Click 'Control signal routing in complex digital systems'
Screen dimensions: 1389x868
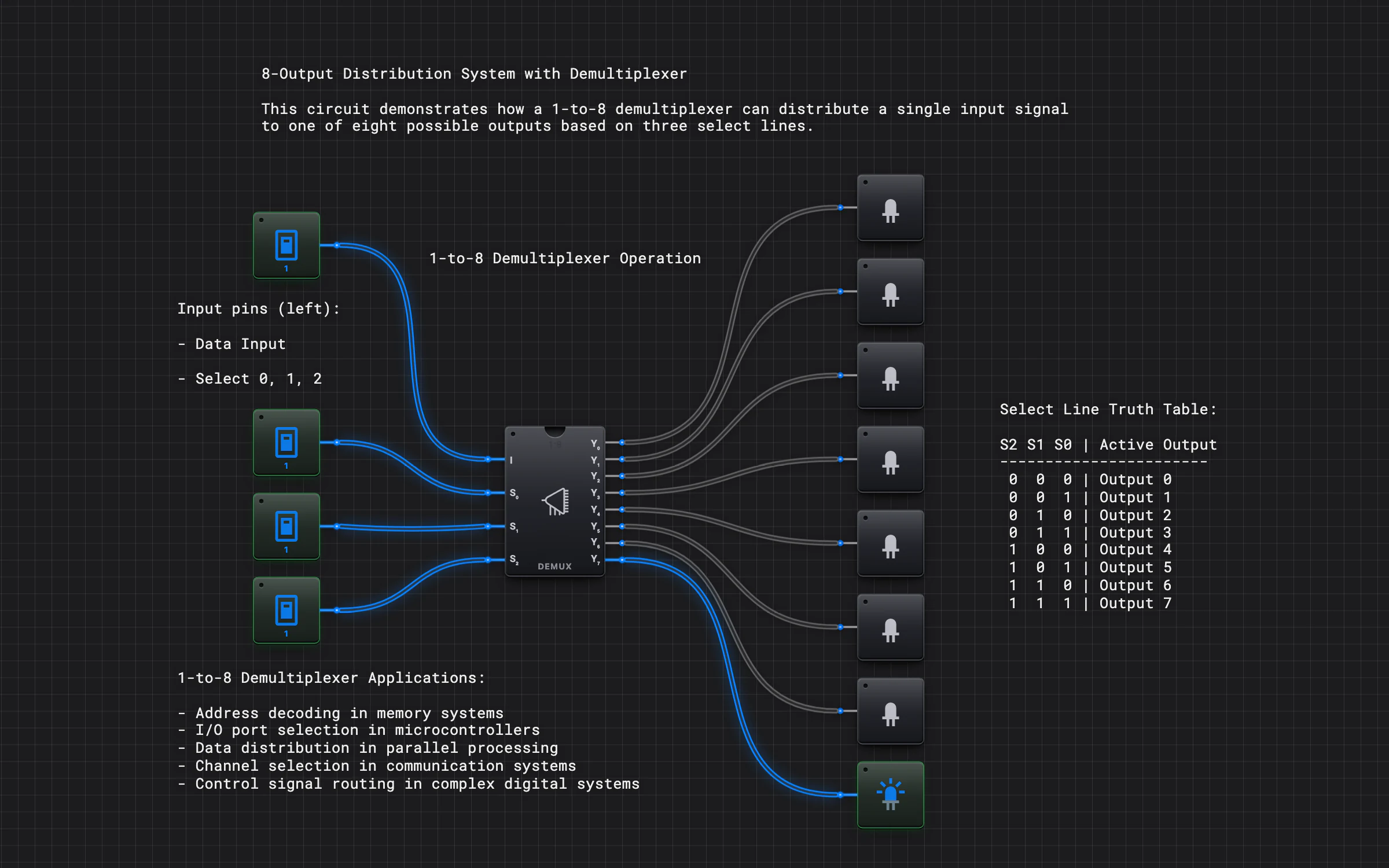click(417, 784)
